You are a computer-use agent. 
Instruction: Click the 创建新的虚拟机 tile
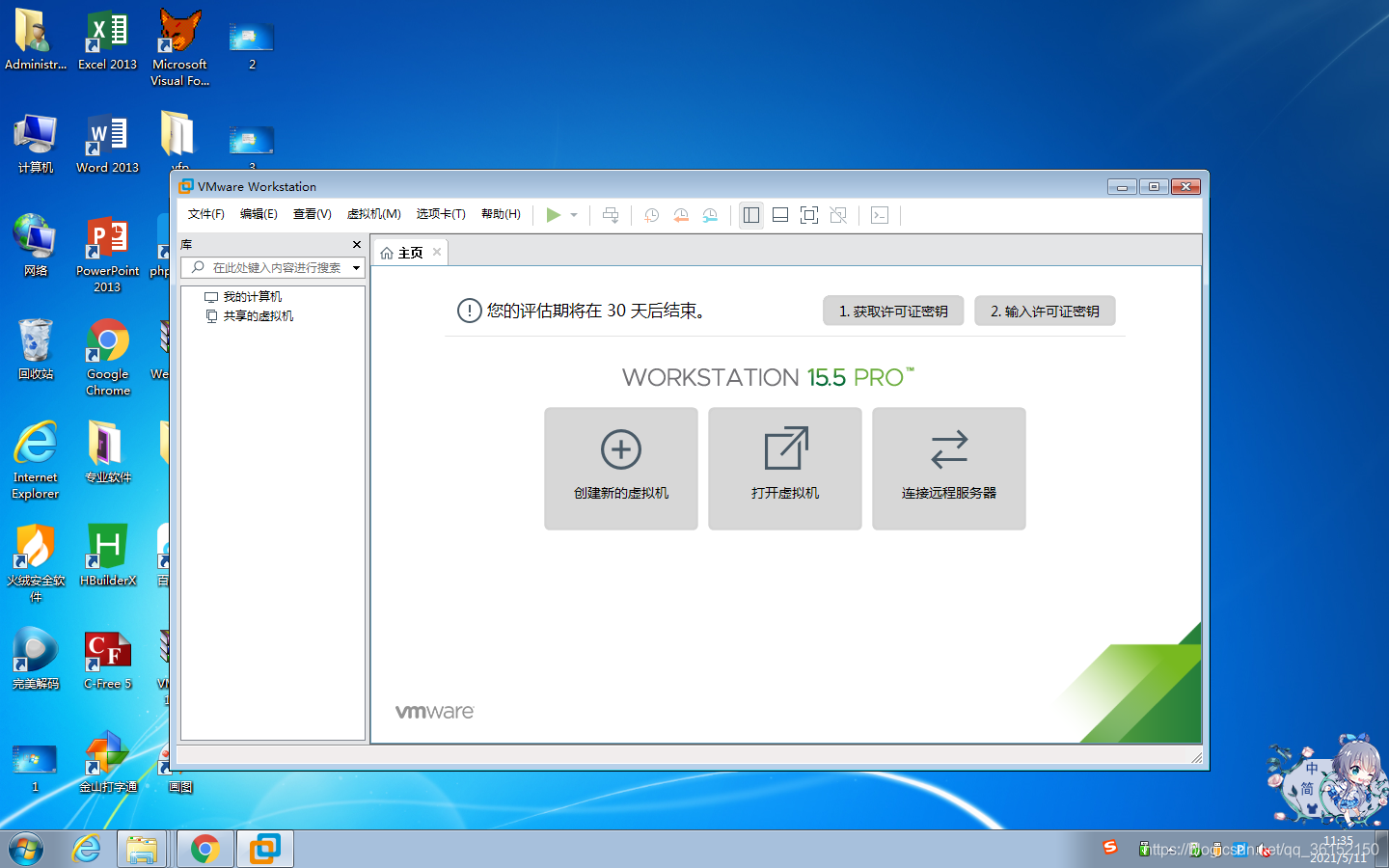pyautogui.click(x=621, y=469)
